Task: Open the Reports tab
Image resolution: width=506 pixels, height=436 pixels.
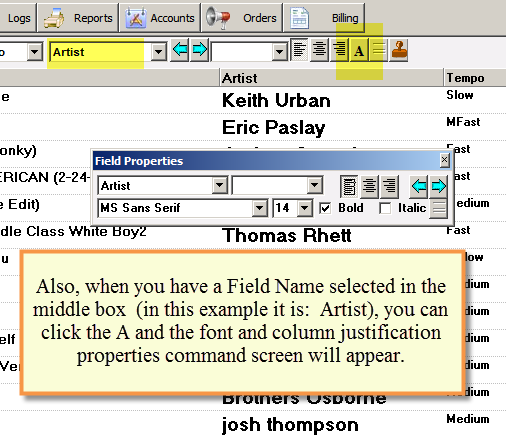Action: [78, 18]
